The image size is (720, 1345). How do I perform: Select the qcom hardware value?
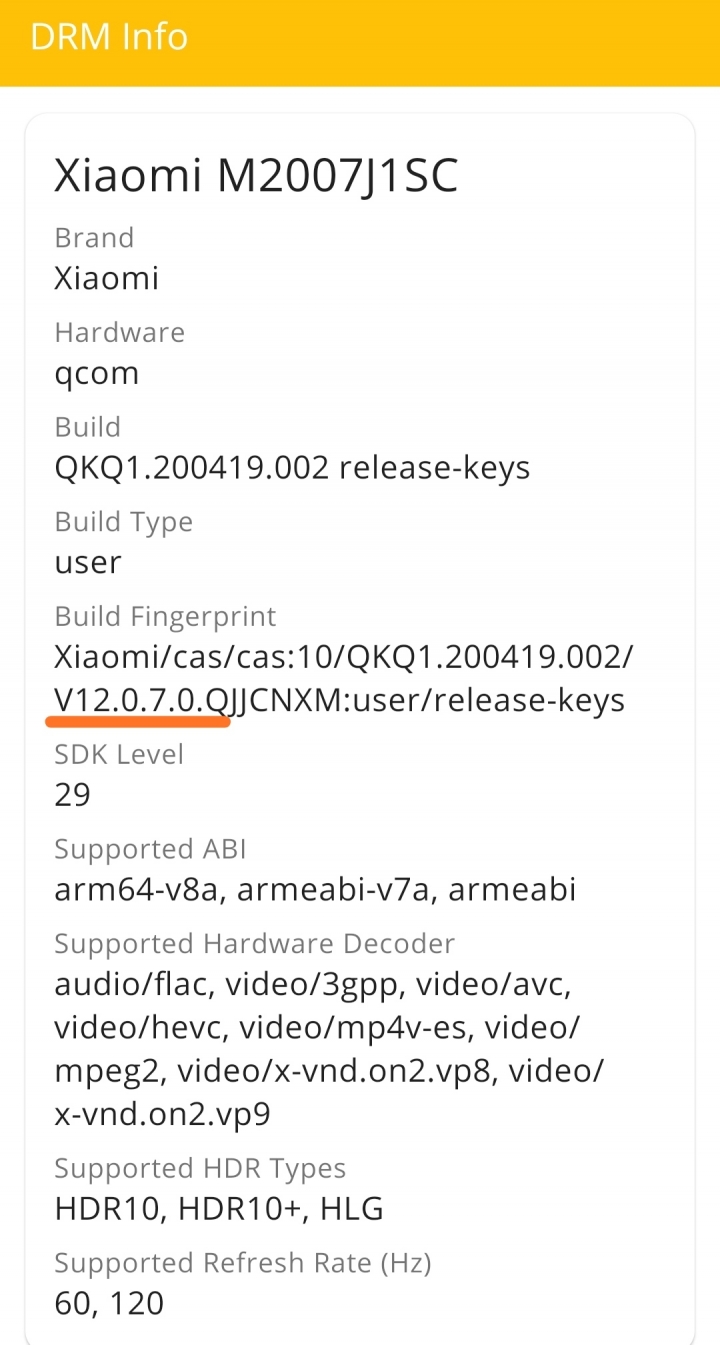(x=96, y=374)
